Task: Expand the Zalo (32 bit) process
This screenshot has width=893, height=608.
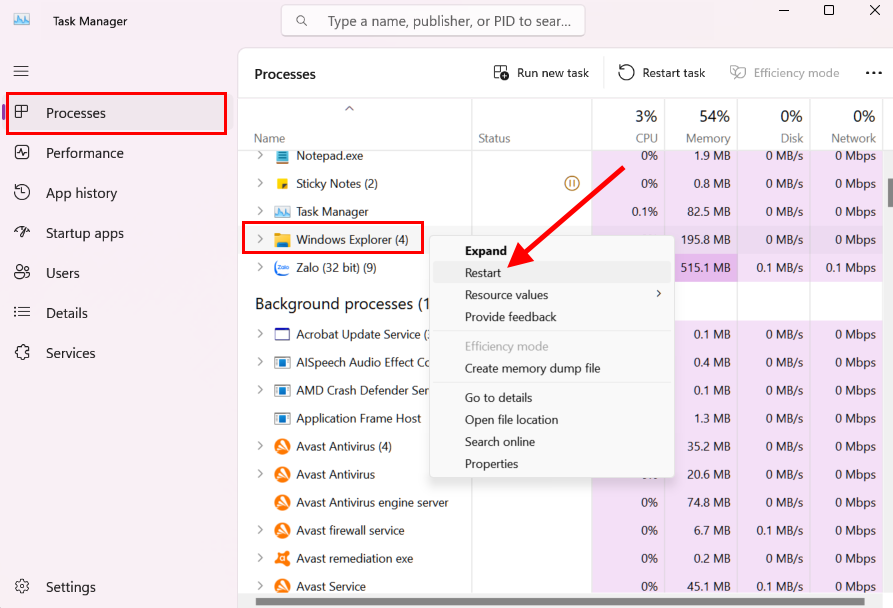Action: (261, 268)
